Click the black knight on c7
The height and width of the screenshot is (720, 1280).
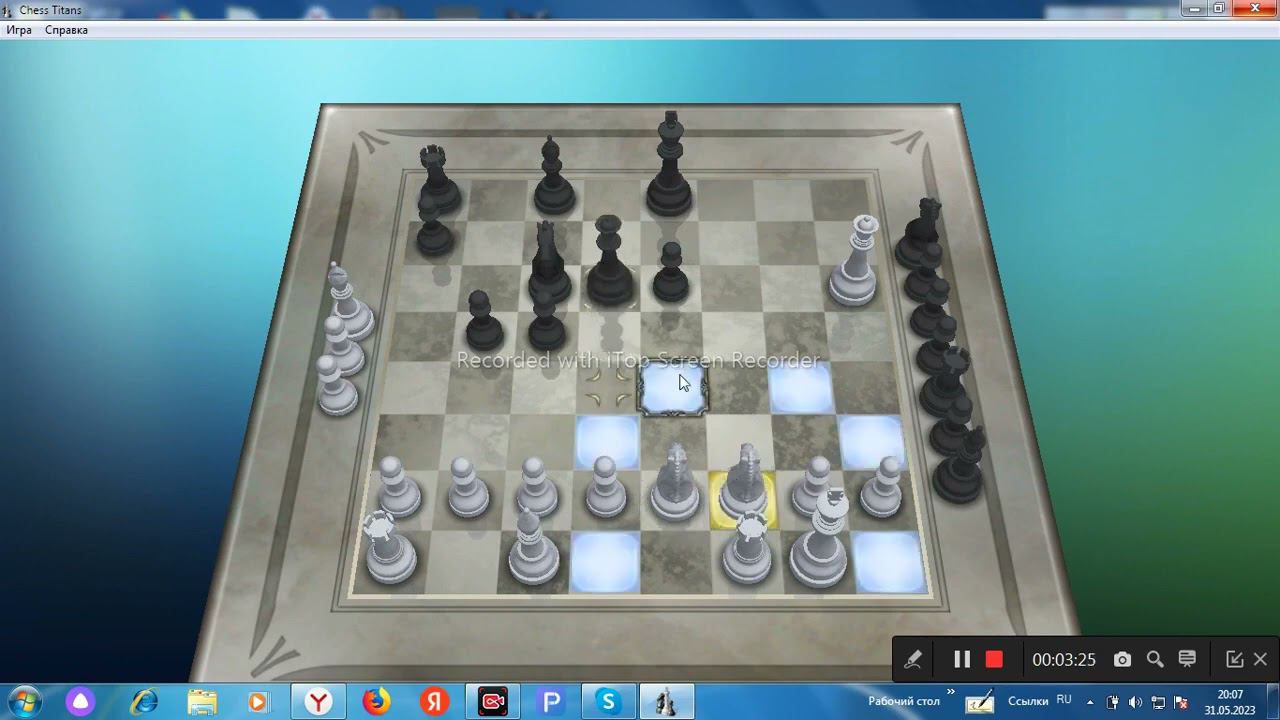click(548, 262)
